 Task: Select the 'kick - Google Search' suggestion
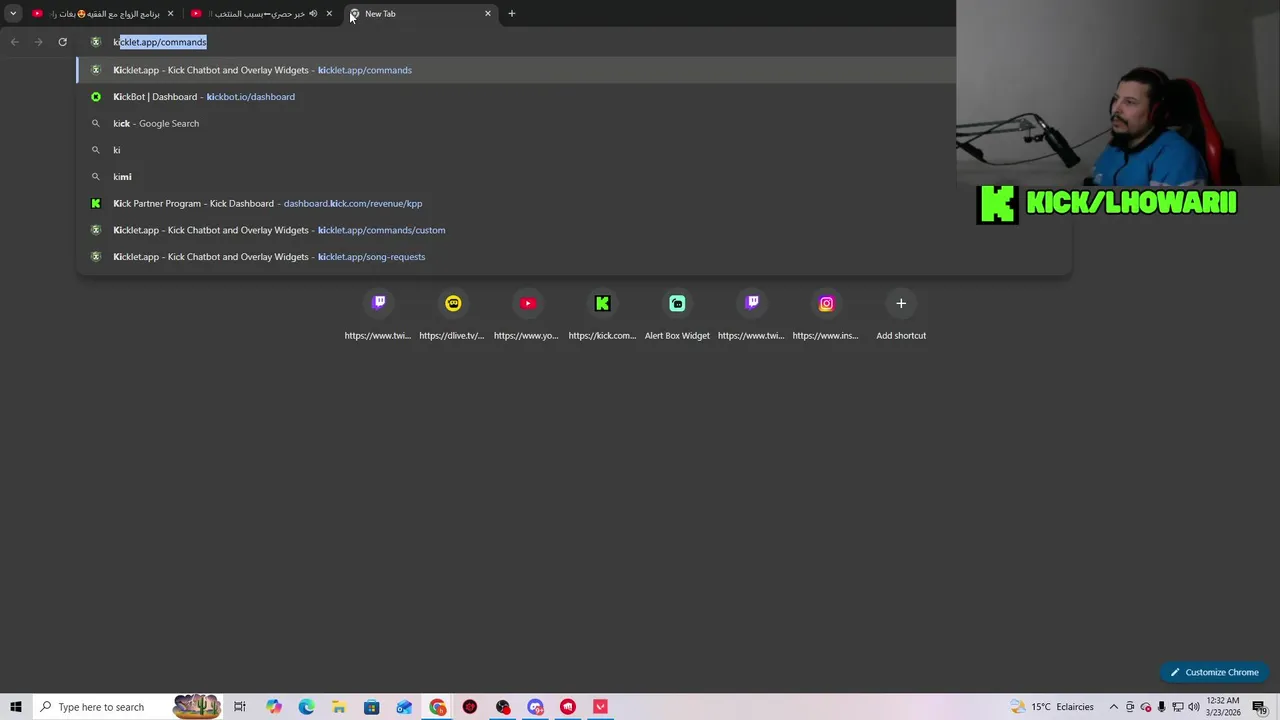point(573,123)
